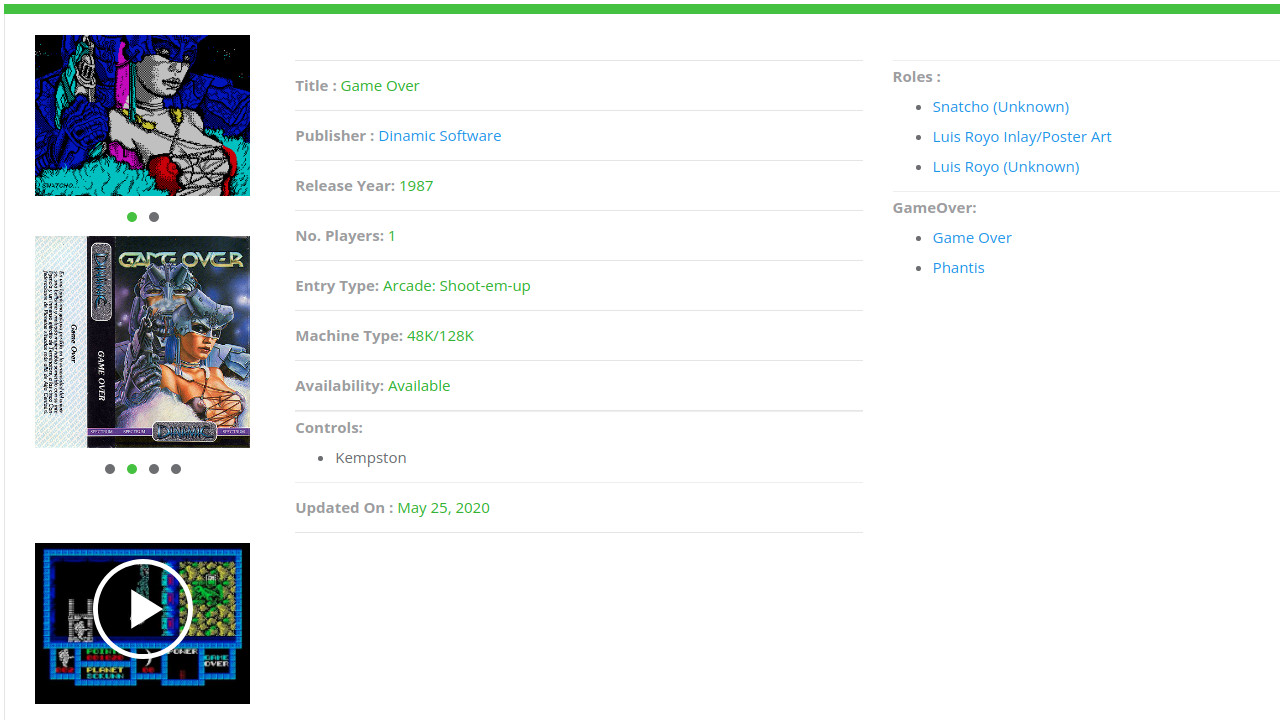This screenshot has width=1280, height=720.
Task: Open Dinamic Software publisher link
Action: [439, 136]
